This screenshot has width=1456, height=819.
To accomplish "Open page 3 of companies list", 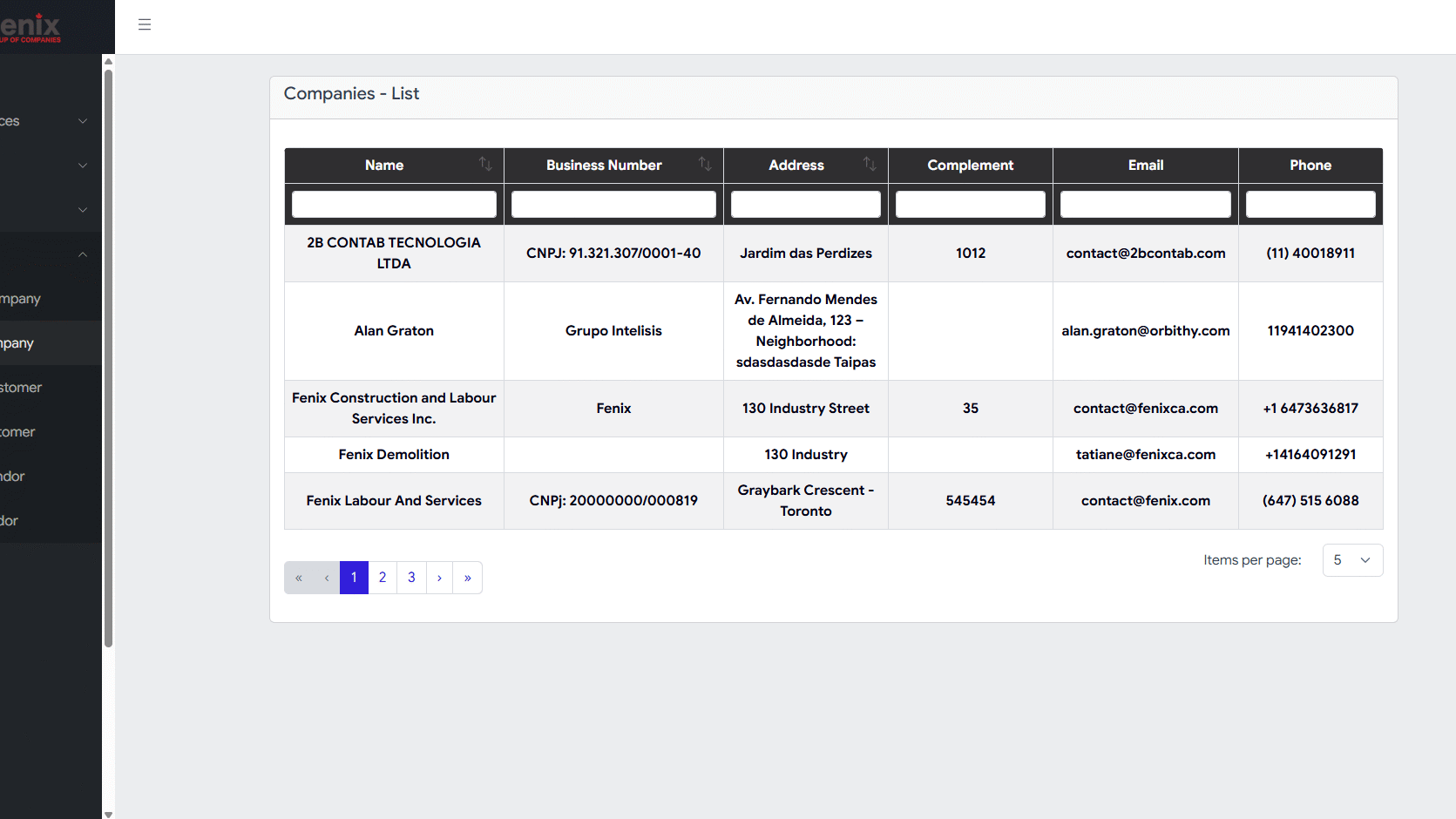I will pyautogui.click(x=411, y=578).
